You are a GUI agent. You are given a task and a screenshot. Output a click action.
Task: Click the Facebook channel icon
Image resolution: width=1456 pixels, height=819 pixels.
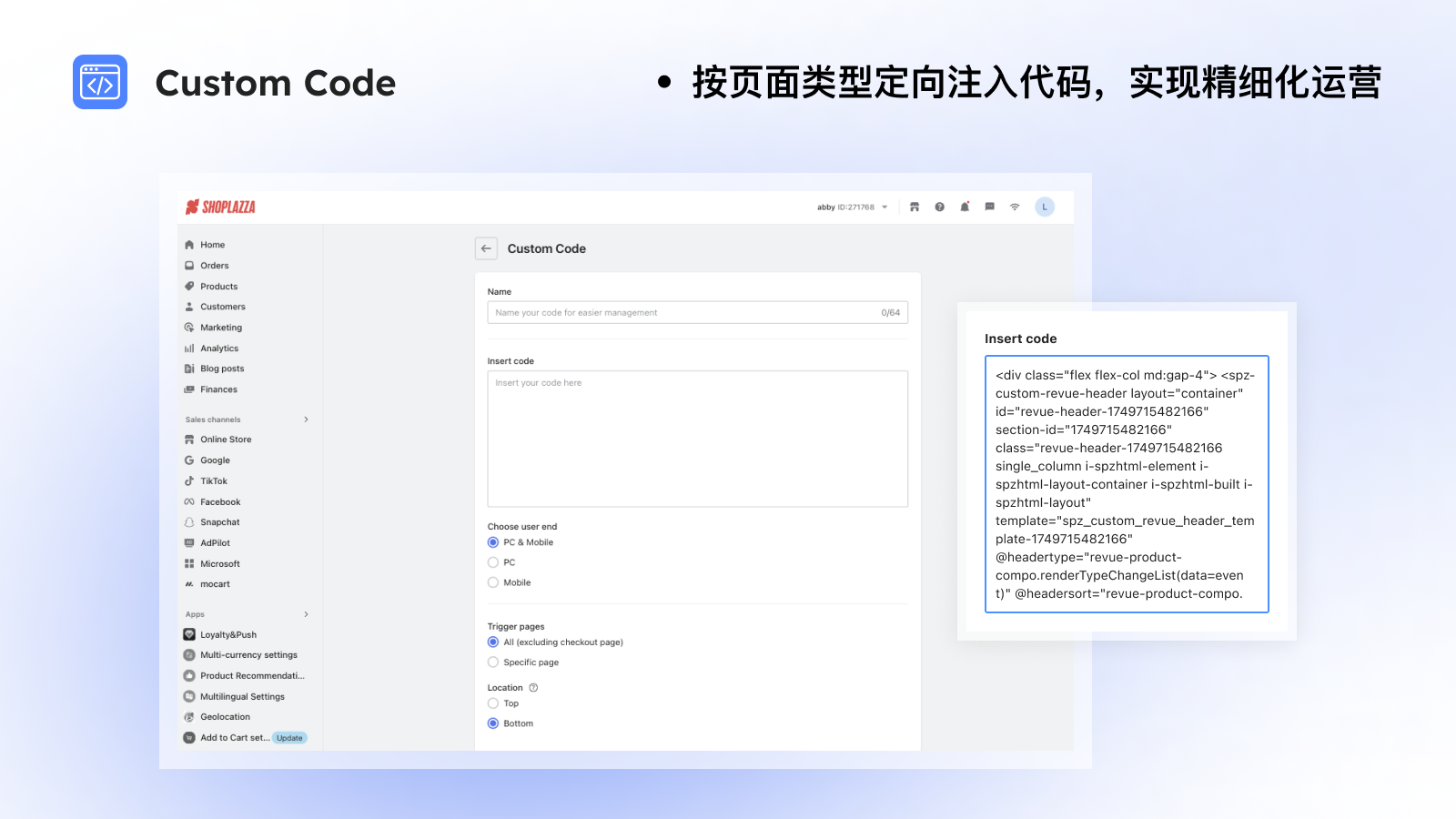[189, 502]
